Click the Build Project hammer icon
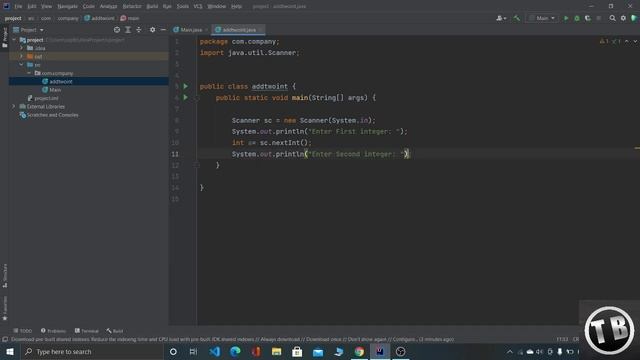This screenshot has height=360, width=640. tap(517, 18)
